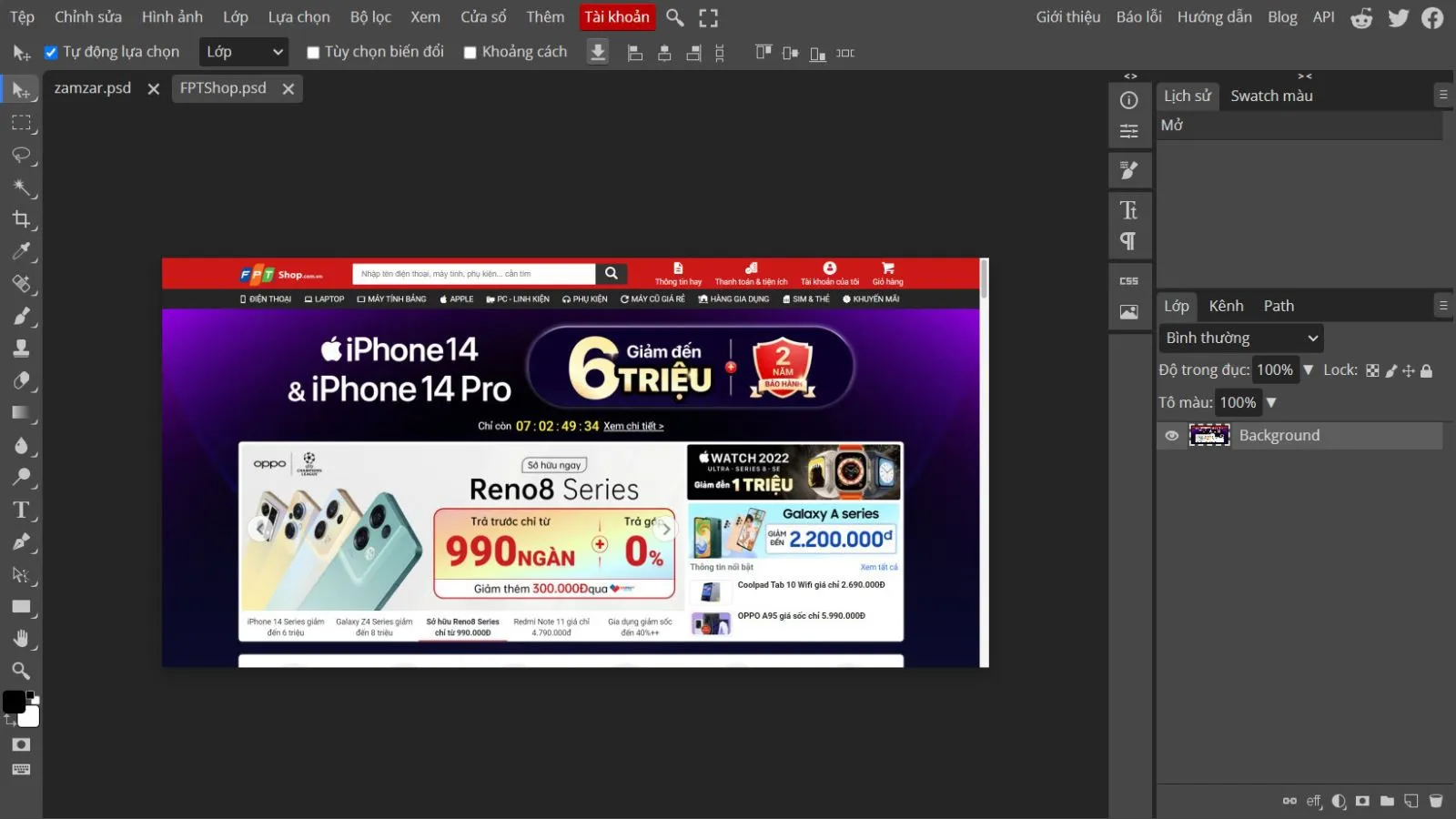Viewport: 1456px width, 819px height.
Task: Open the 'Lớp' dropdown in options bar
Action: [244, 52]
